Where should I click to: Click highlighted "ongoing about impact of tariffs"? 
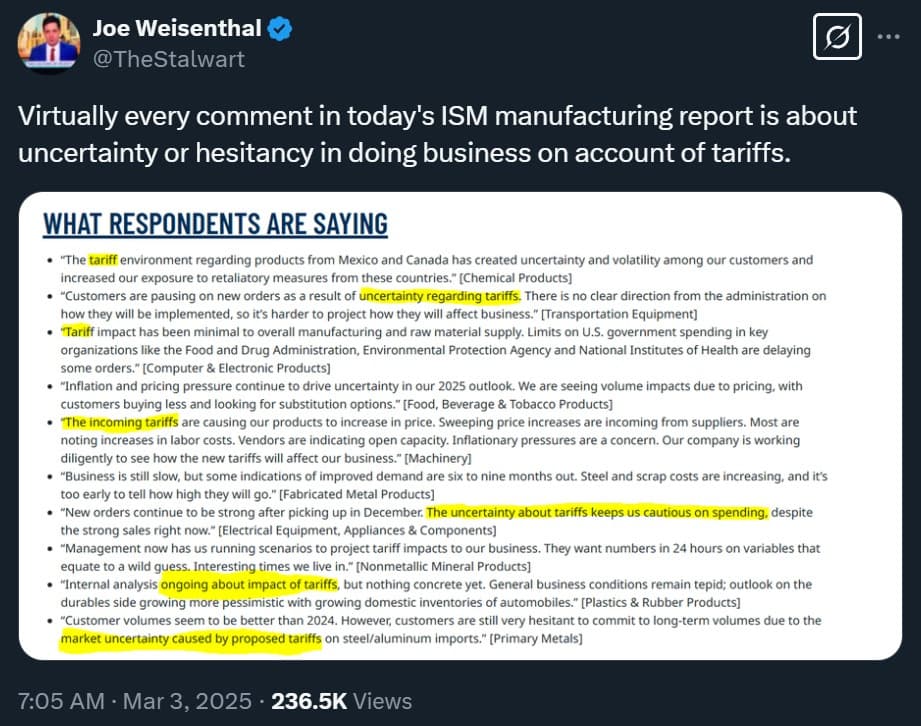(249, 584)
